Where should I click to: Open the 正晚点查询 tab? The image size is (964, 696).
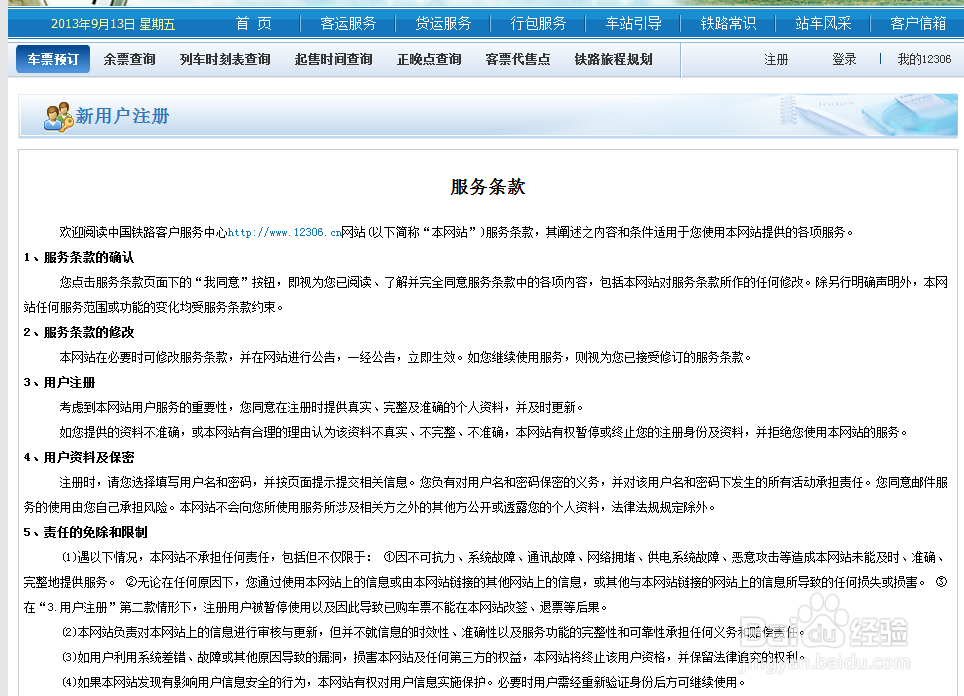point(429,59)
